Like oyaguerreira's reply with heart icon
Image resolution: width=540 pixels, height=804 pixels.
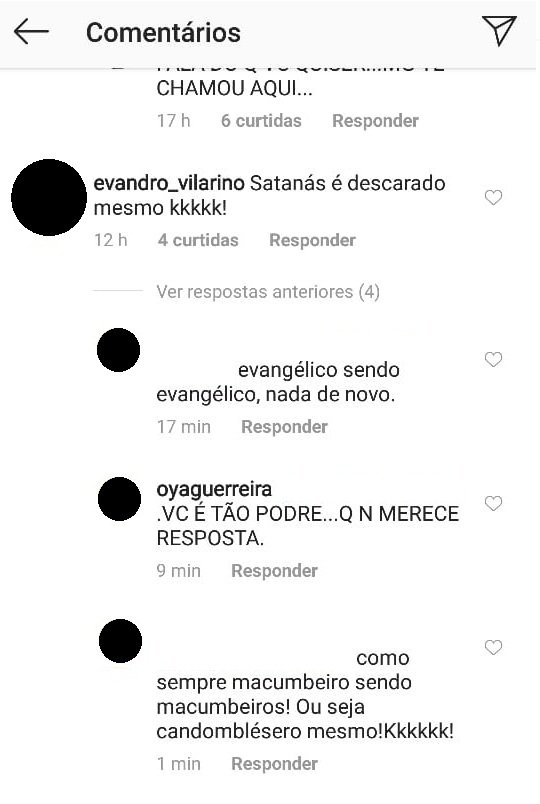tap(493, 504)
